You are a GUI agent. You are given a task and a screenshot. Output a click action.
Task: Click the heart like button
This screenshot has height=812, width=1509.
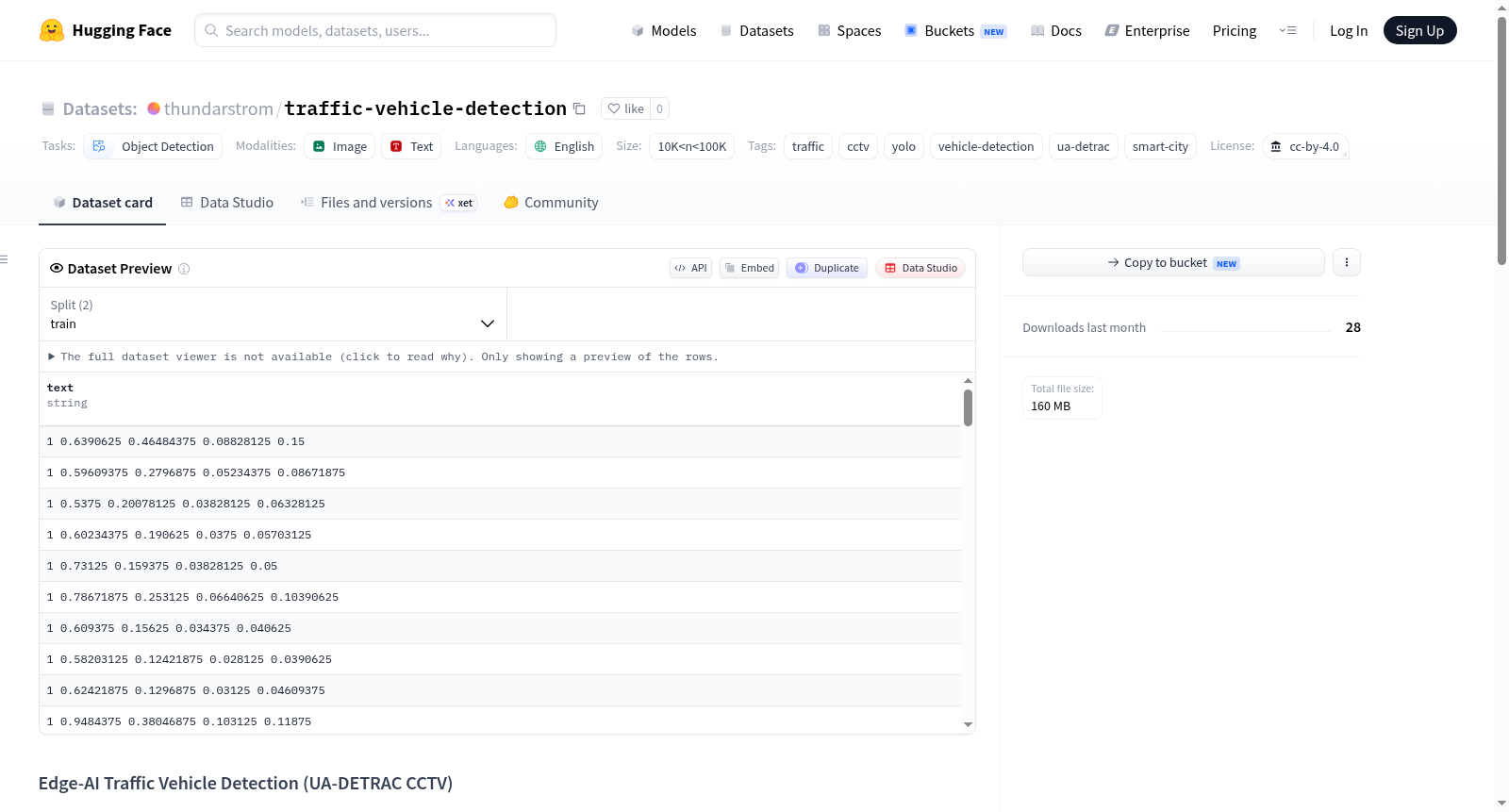coord(625,108)
